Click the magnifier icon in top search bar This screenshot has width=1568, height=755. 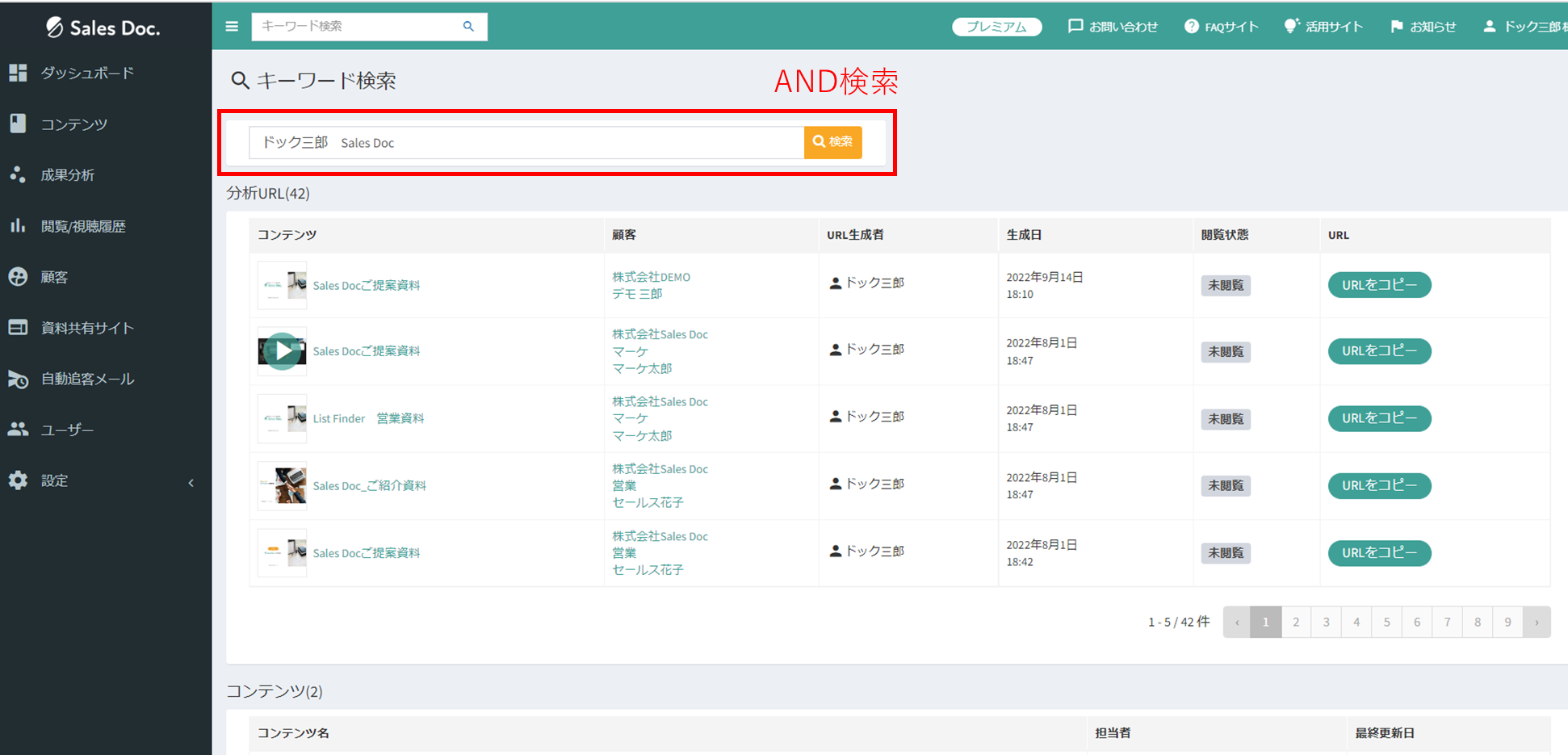click(468, 27)
